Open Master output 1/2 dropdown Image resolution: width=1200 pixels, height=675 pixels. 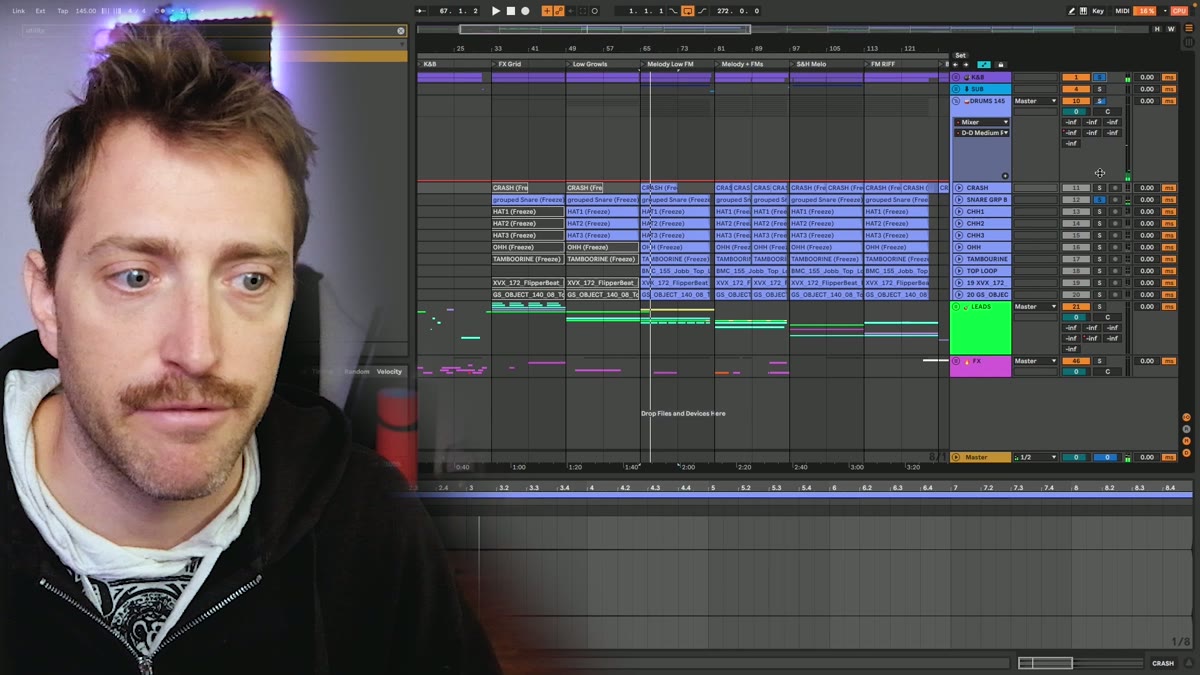tap(1035, 457)
